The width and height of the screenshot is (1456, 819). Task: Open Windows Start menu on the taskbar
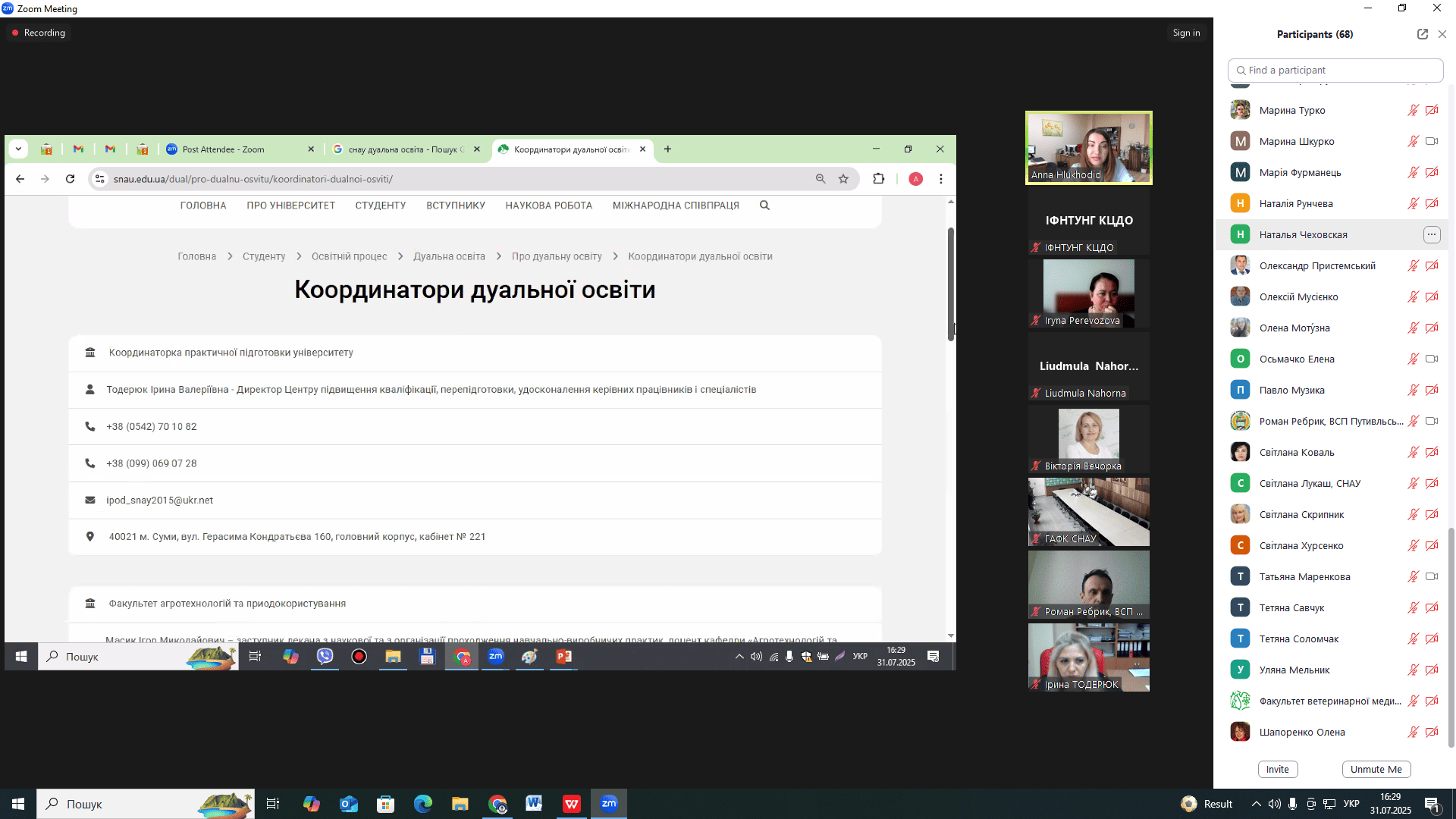[18, 804]
